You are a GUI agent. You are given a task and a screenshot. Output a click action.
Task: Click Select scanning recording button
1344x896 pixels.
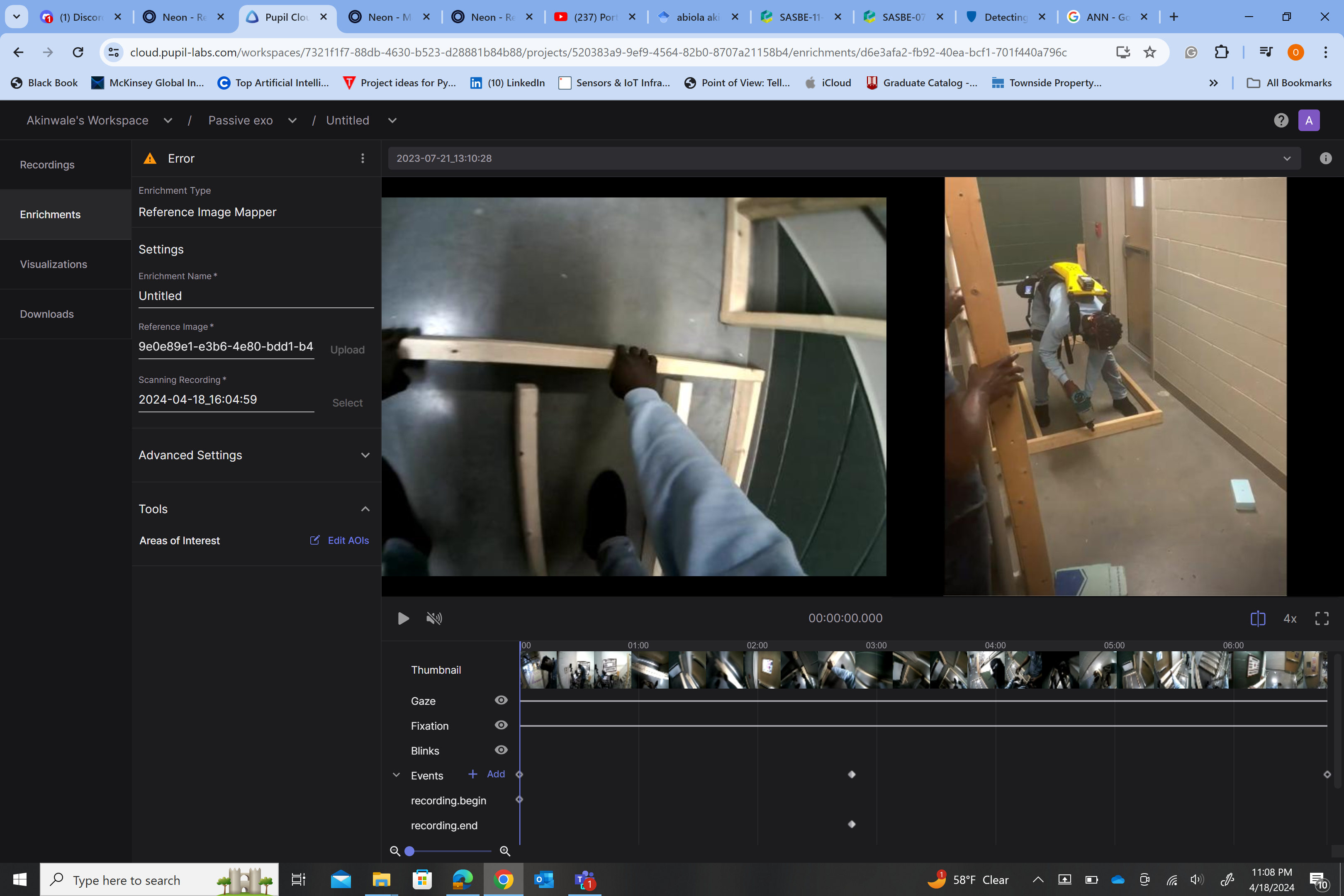pyautogui.click(x=347, y=403)
